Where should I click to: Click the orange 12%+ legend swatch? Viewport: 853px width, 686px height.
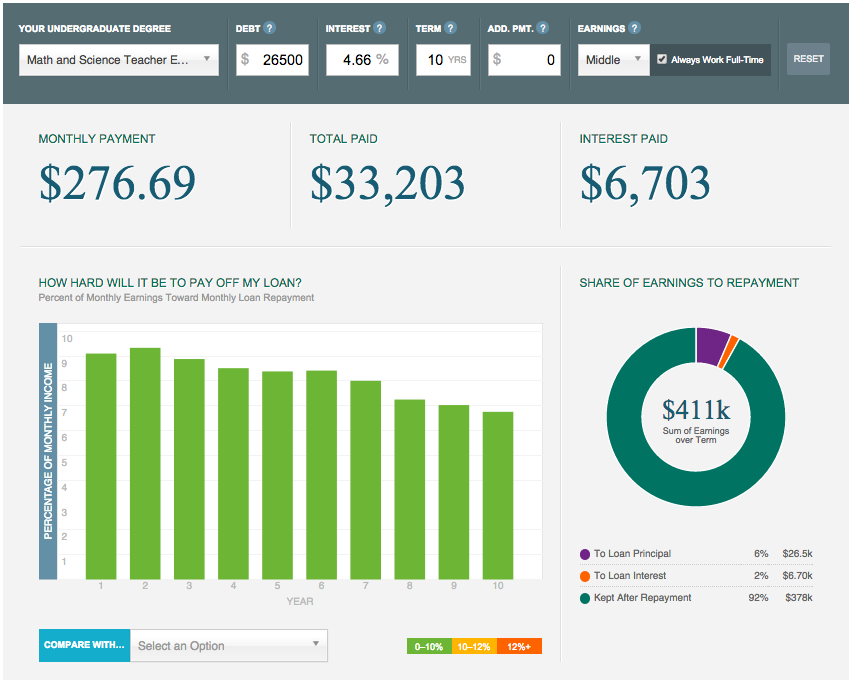pos(519,646)
